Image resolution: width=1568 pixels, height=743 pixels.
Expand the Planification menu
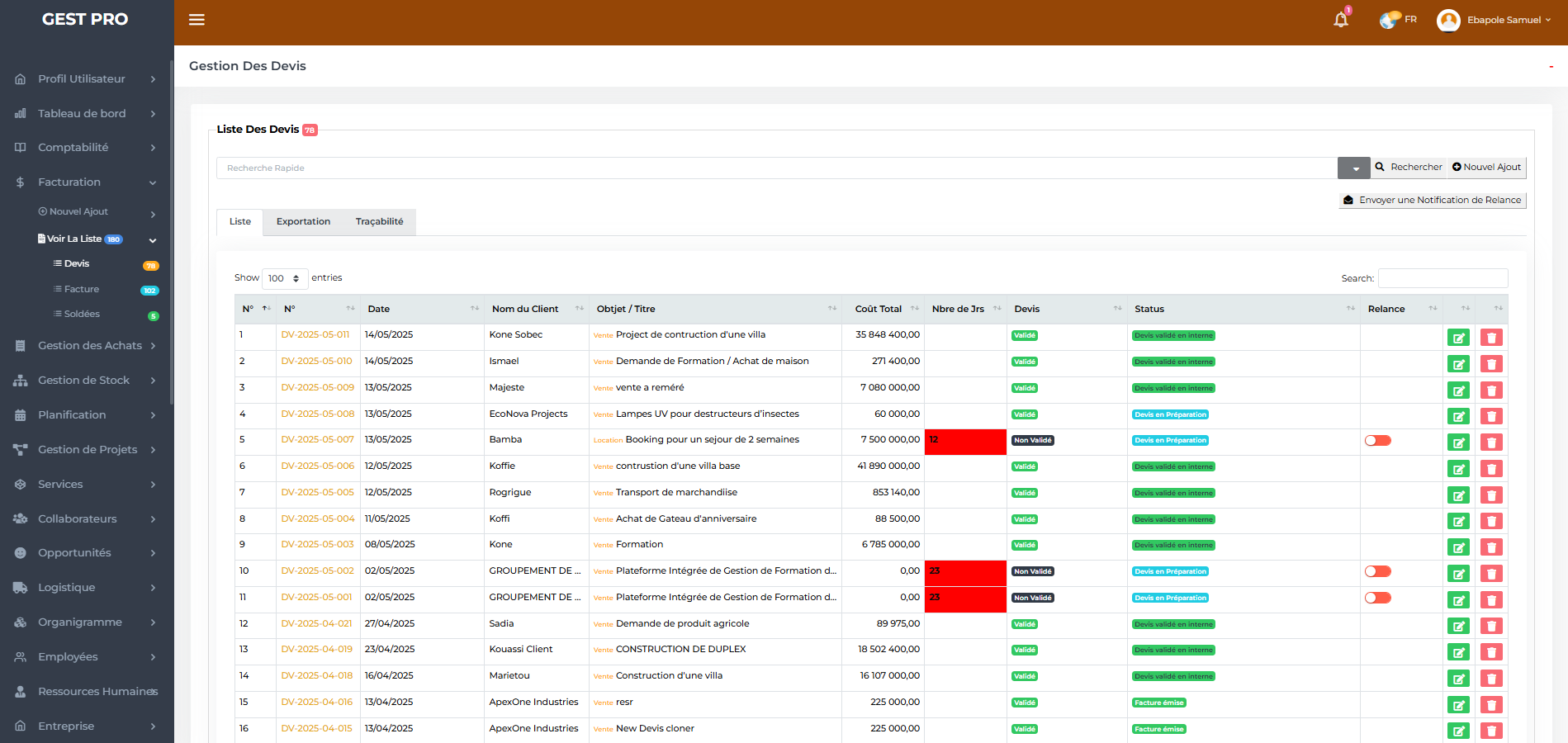(86, 415)
